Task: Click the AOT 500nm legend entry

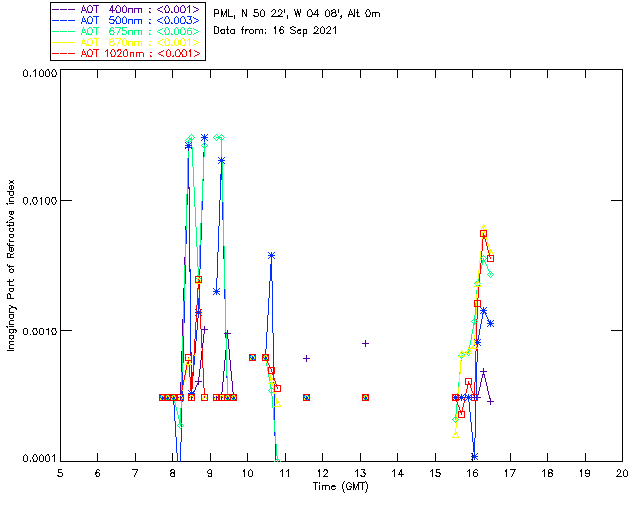Action: [x=127, y=20]
